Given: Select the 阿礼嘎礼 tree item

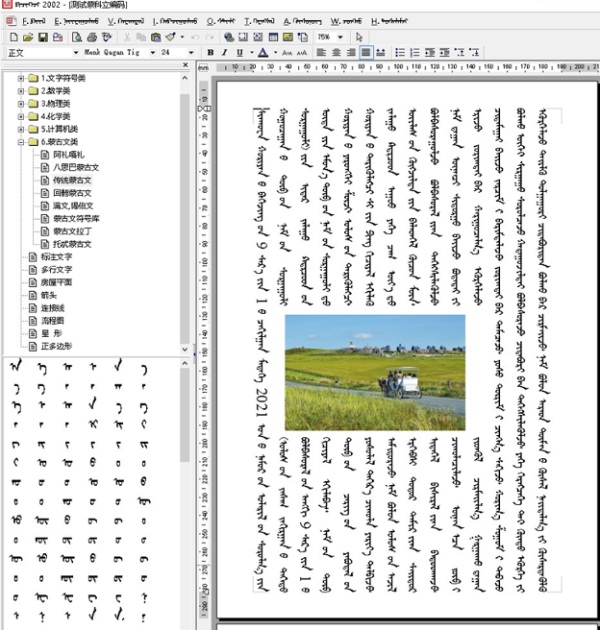Looking at the screenshot, I should click(x=69, y=155).
